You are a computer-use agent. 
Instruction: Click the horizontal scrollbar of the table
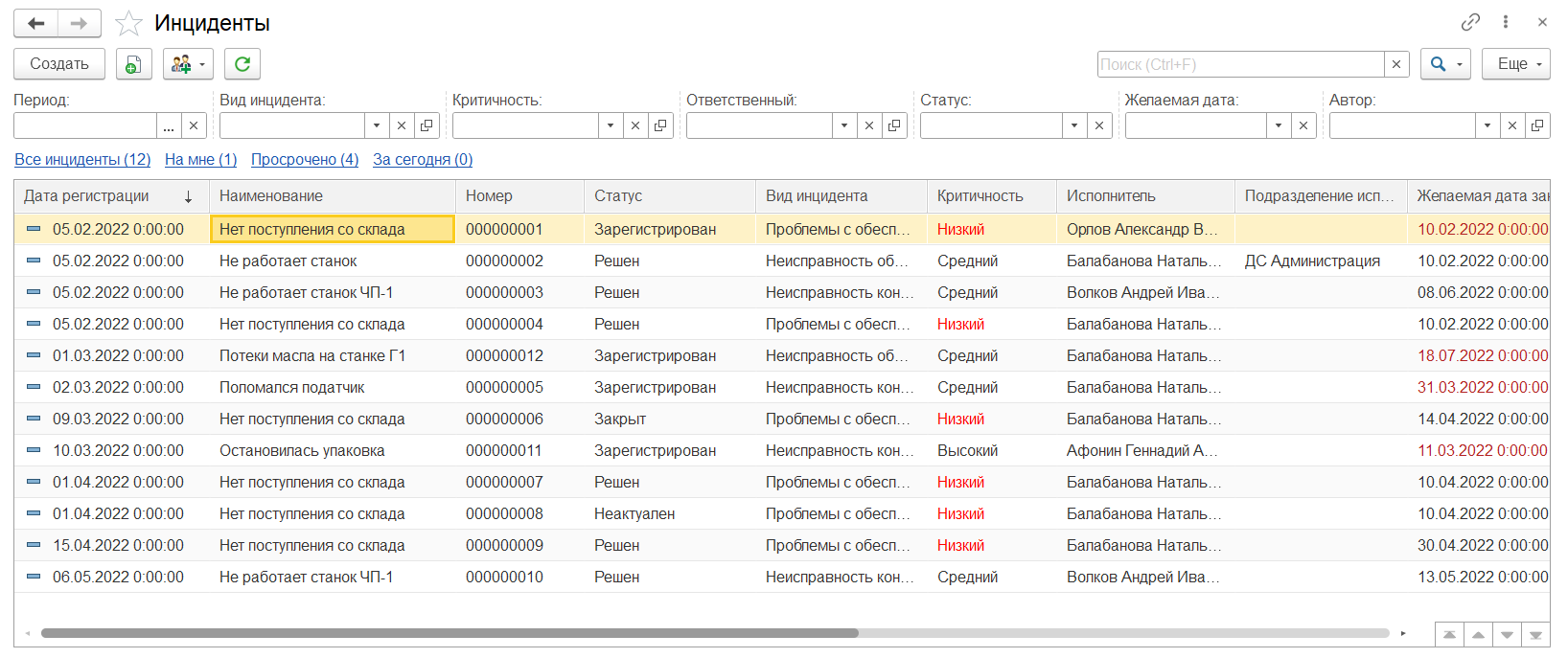(x=450, y=633)
